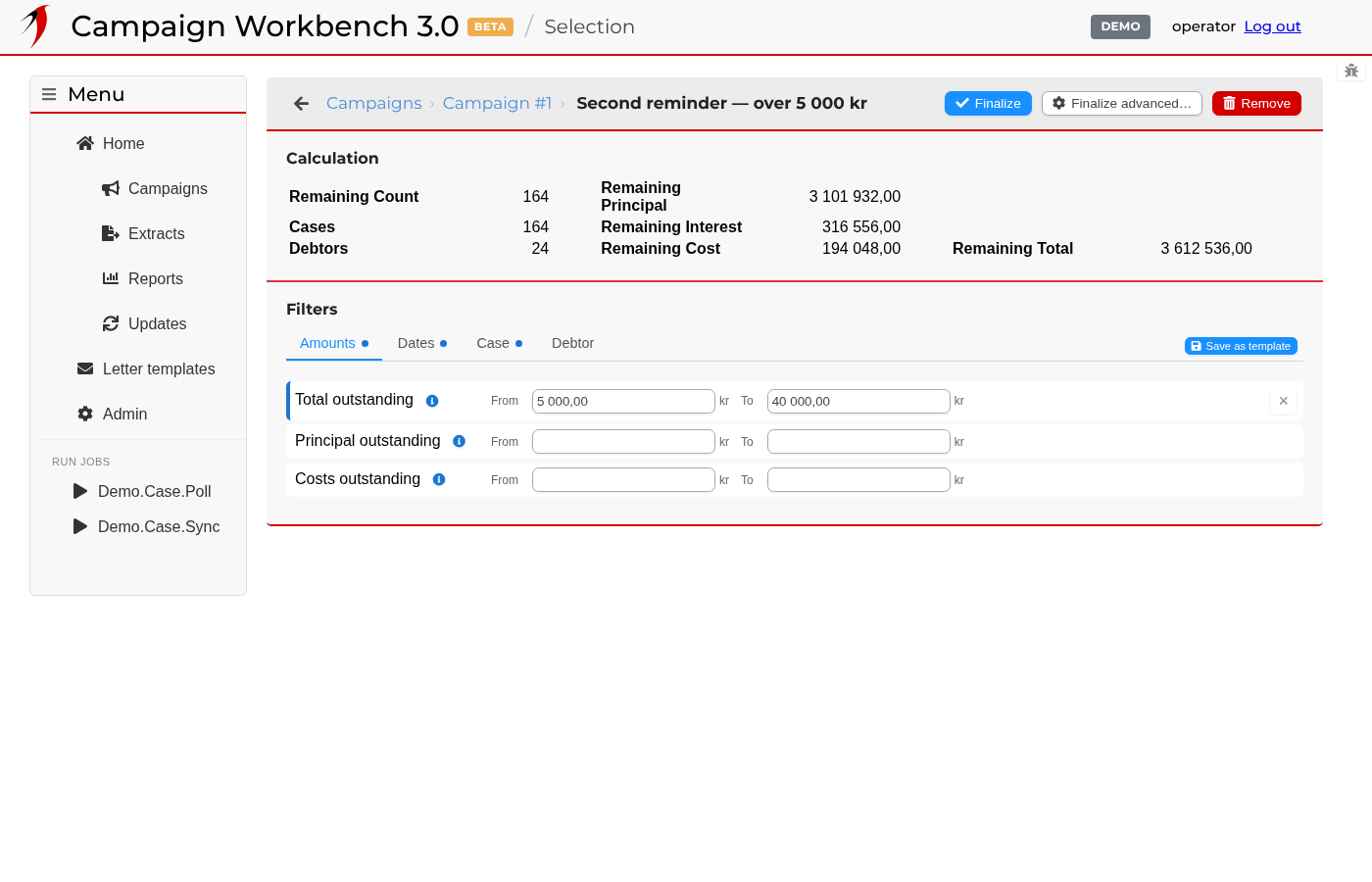Follow the Log out link
This screenshot has width=1372, height=882.
tap(1272, 26)
